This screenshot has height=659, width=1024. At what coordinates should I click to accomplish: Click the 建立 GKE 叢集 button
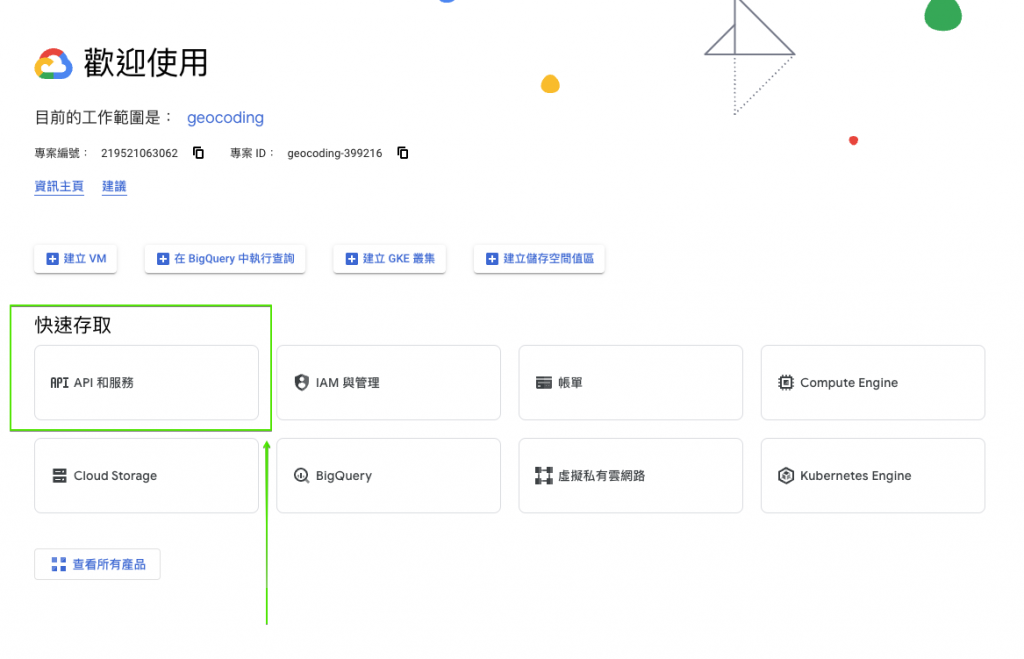tap(390, 259)
